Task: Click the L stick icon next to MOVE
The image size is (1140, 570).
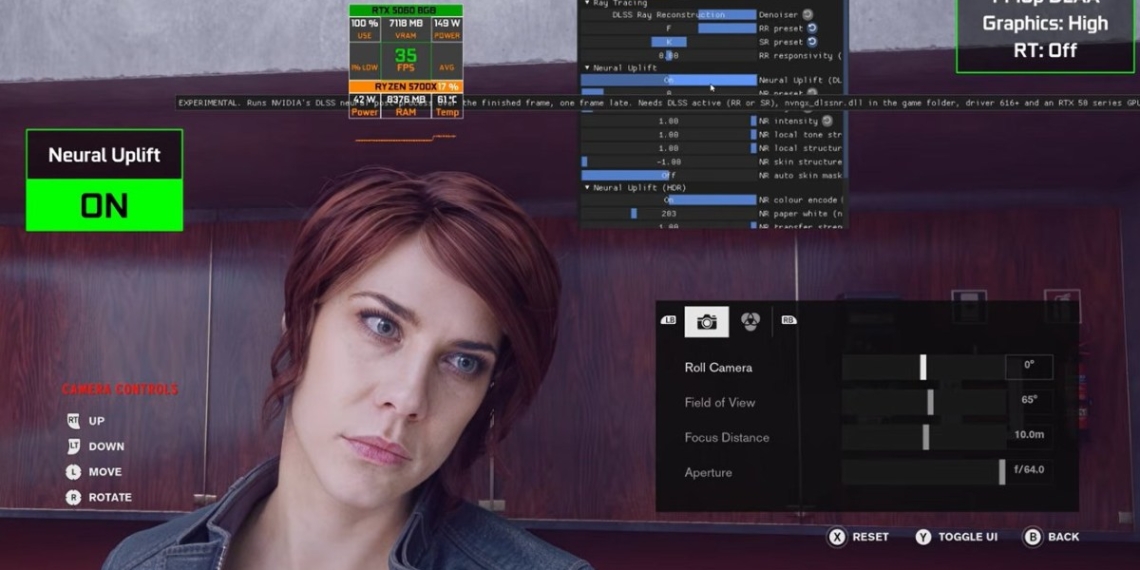Action: pos(73,472)
